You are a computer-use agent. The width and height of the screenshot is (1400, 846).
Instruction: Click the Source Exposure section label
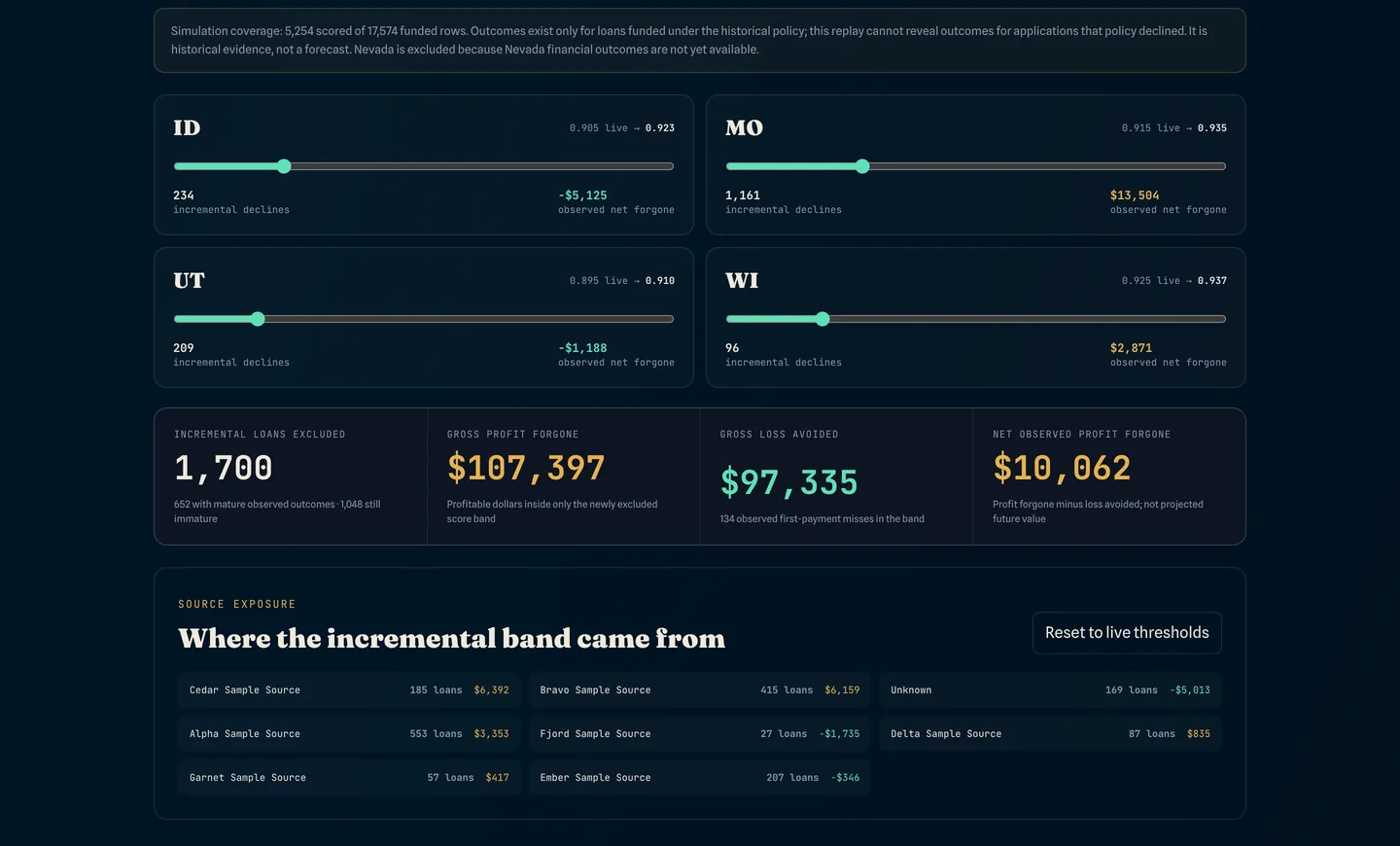237,605
